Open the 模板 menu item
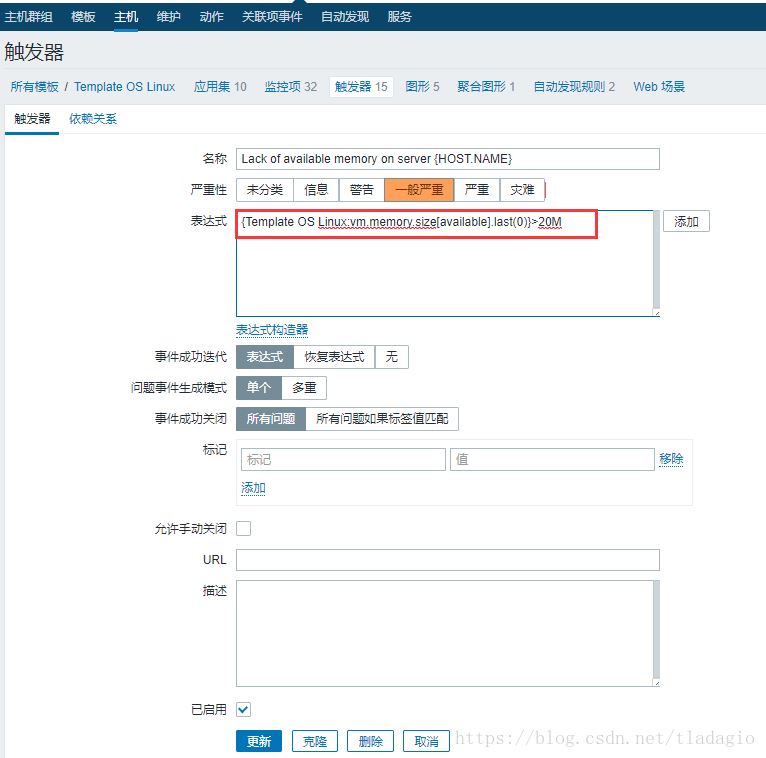The image size is (766, 758). tap(83, 17)
